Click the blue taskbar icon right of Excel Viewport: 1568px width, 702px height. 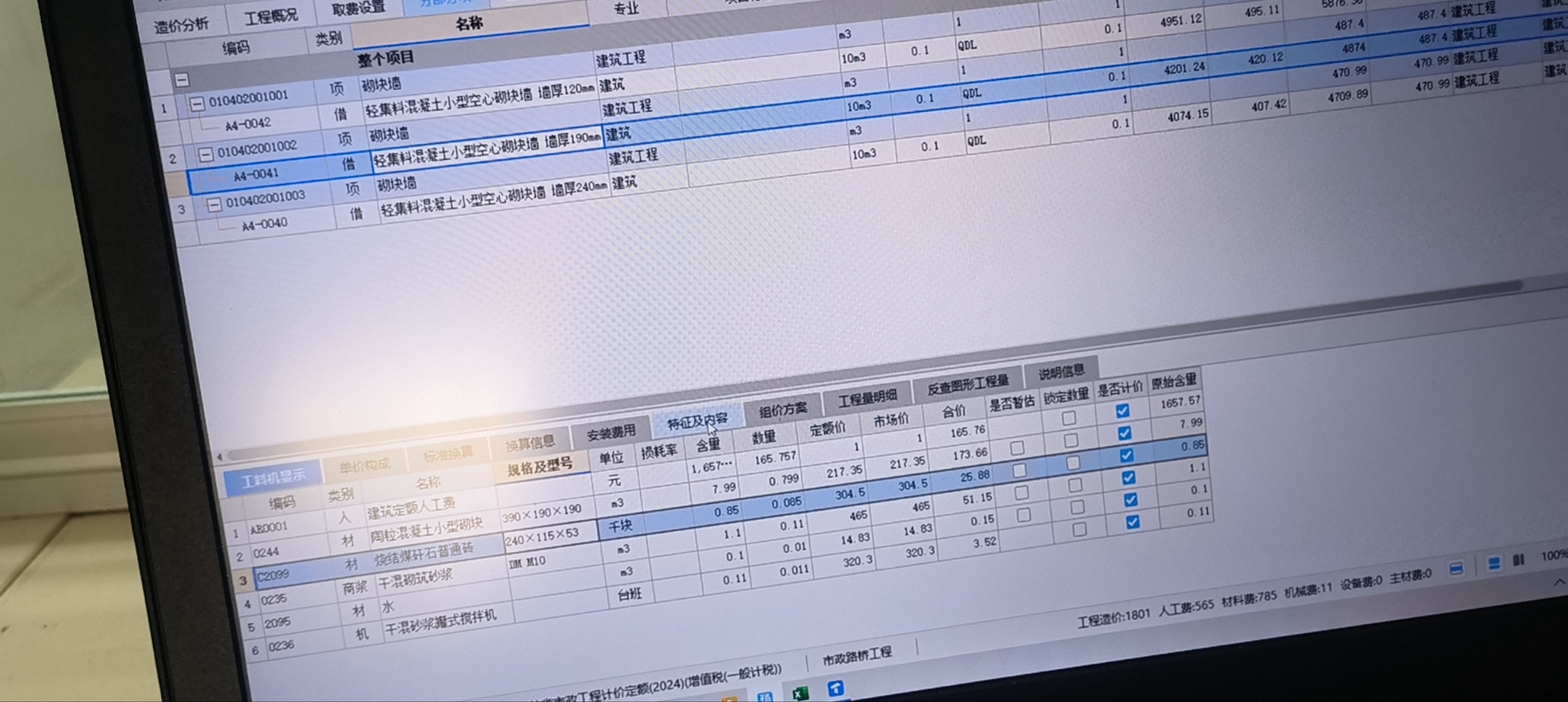tap(835, 690)
